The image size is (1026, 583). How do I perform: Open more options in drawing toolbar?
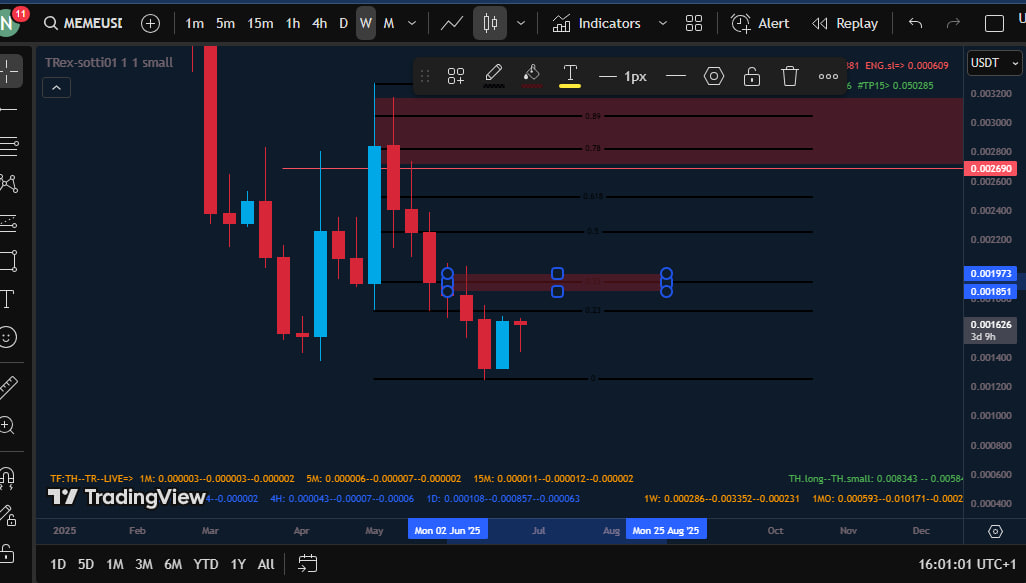click(828, 77)
